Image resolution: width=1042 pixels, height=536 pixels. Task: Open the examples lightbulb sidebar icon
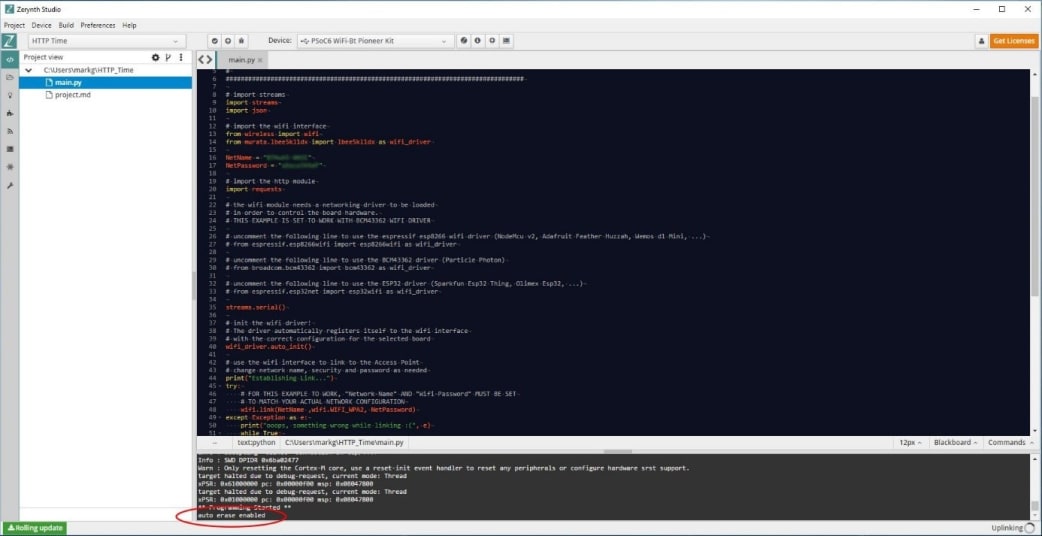coord(9,95)
